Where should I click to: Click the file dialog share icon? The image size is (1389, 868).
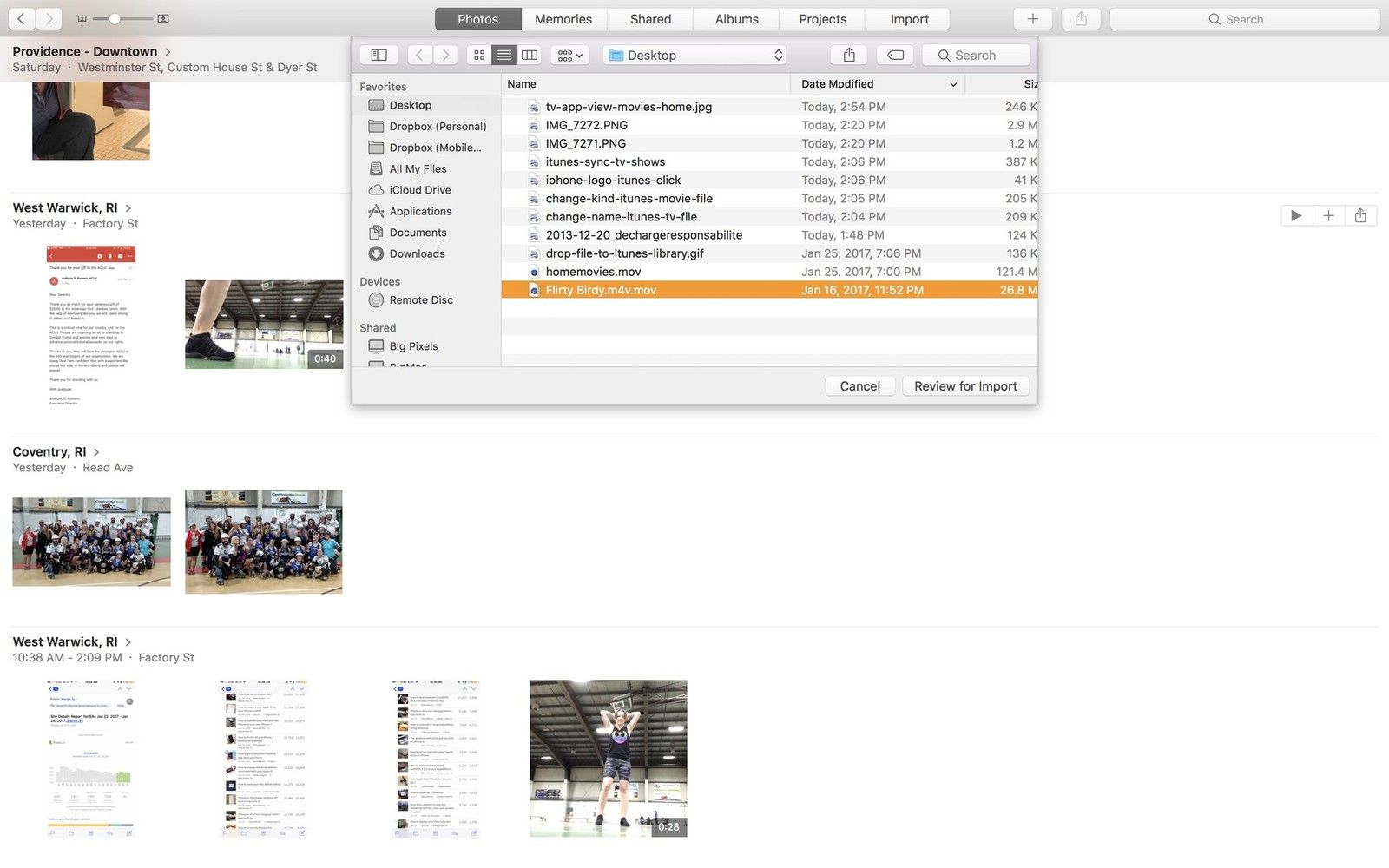849,55
